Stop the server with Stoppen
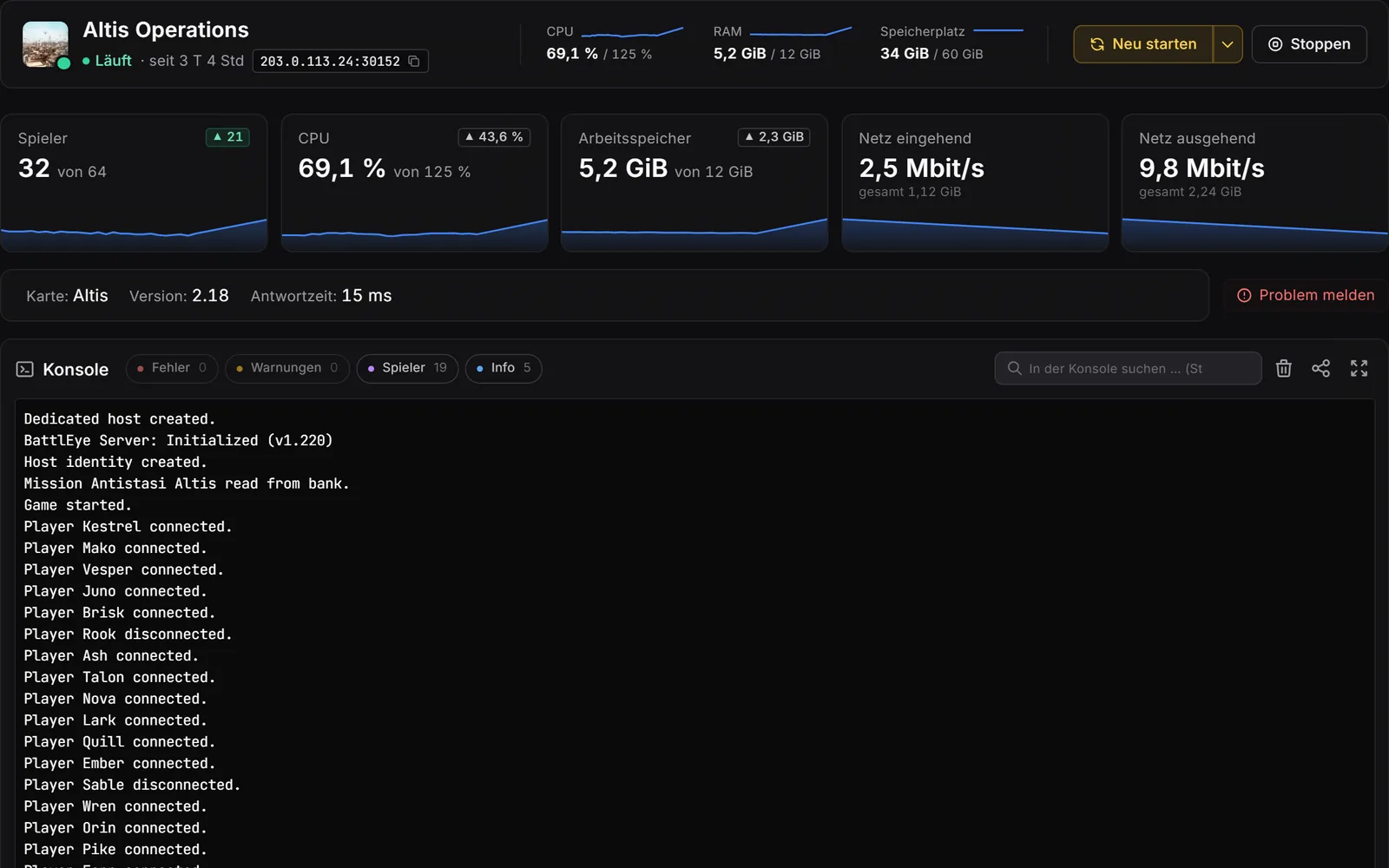 (x=1309, y=44)
